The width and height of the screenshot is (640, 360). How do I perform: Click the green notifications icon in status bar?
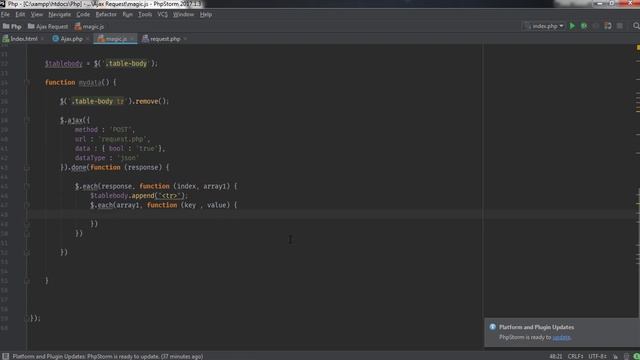tap(636, 356)
